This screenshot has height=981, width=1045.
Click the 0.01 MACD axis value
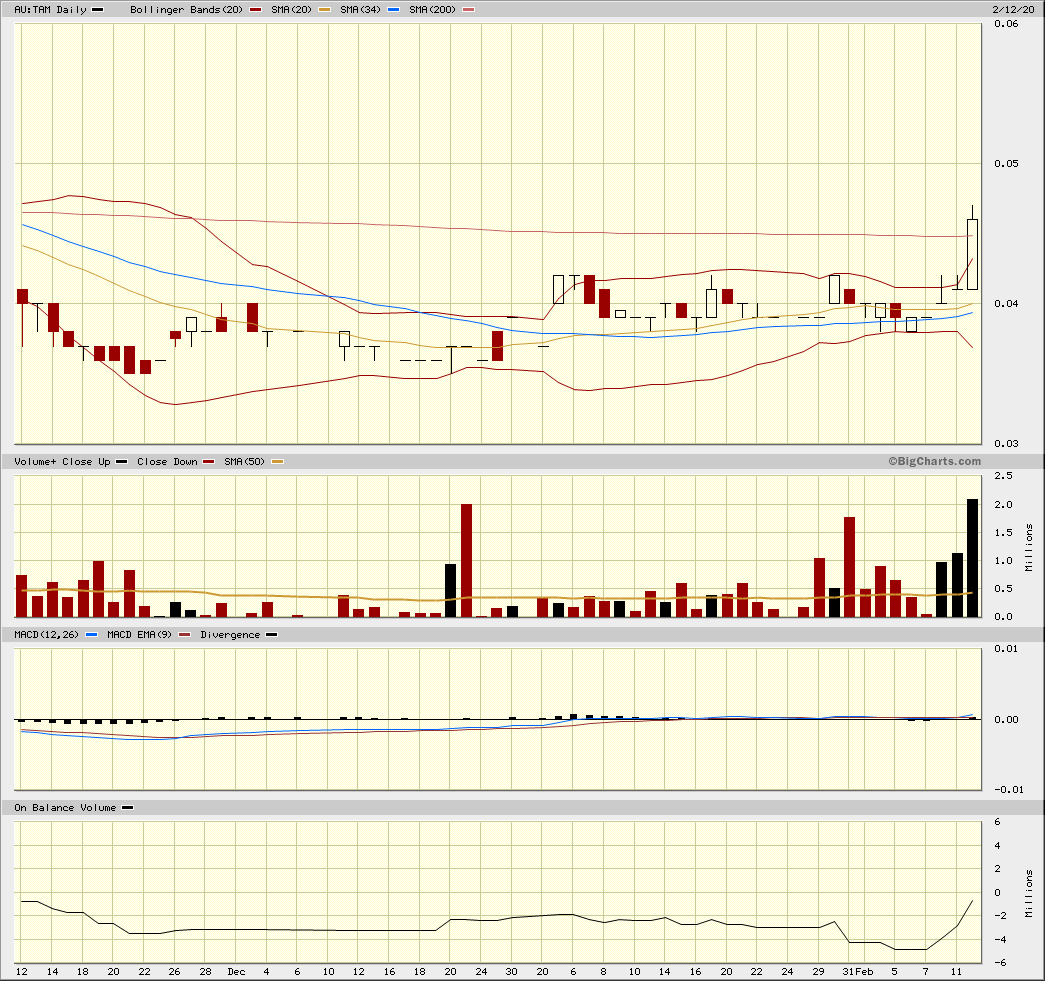[1006, 649]
